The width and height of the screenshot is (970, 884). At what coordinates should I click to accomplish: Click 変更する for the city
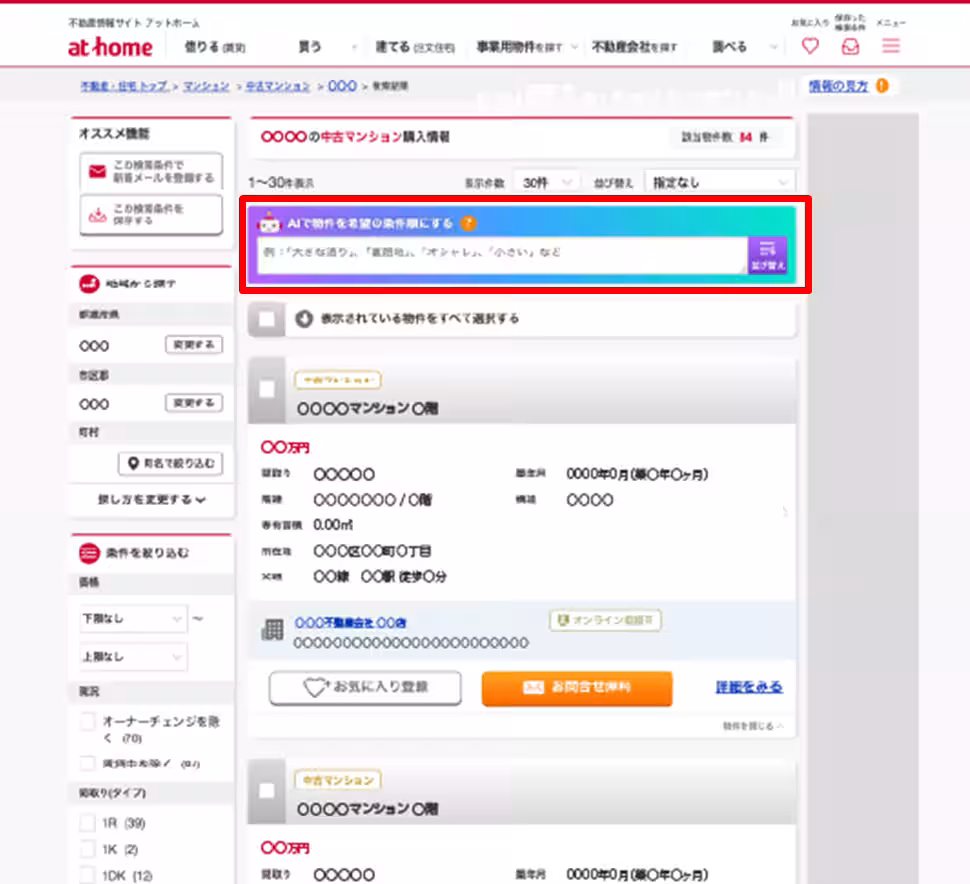tap(194, 403)
